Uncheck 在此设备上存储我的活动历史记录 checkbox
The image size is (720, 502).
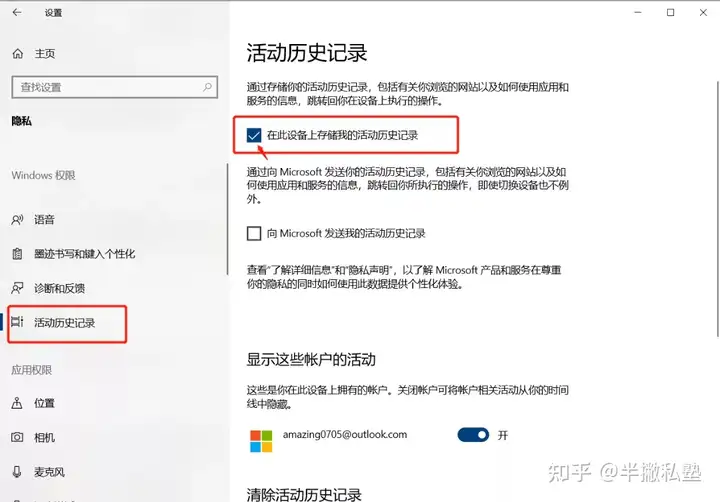pos(254,135)
